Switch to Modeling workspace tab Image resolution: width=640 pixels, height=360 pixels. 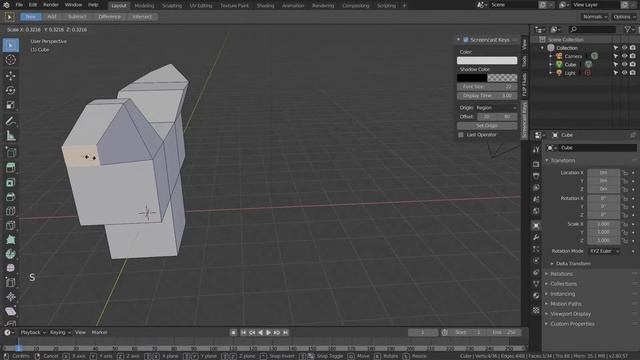(x=144, y=6)
